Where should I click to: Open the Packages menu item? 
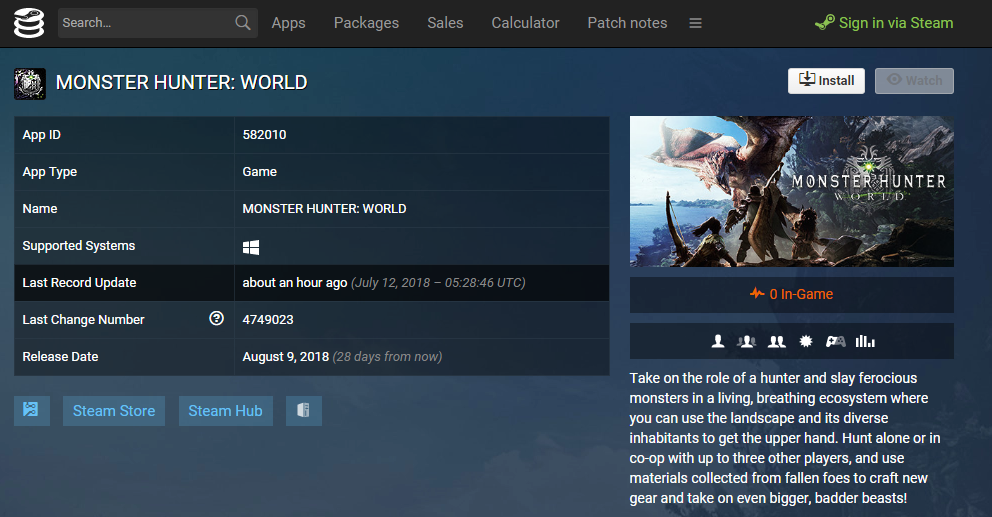click(366, 23)
